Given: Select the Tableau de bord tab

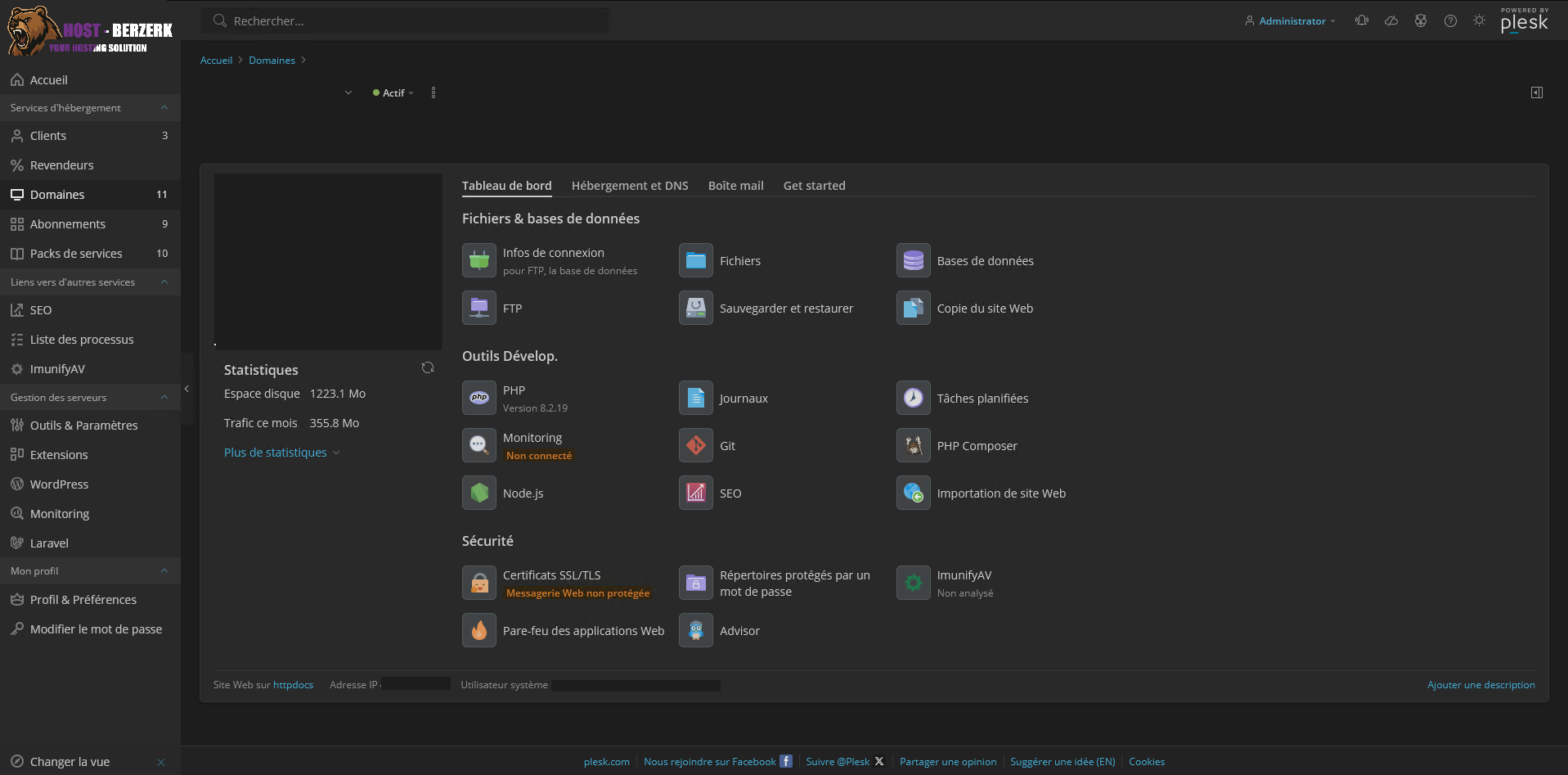Looking at the screenshot, I should [507, 186].
